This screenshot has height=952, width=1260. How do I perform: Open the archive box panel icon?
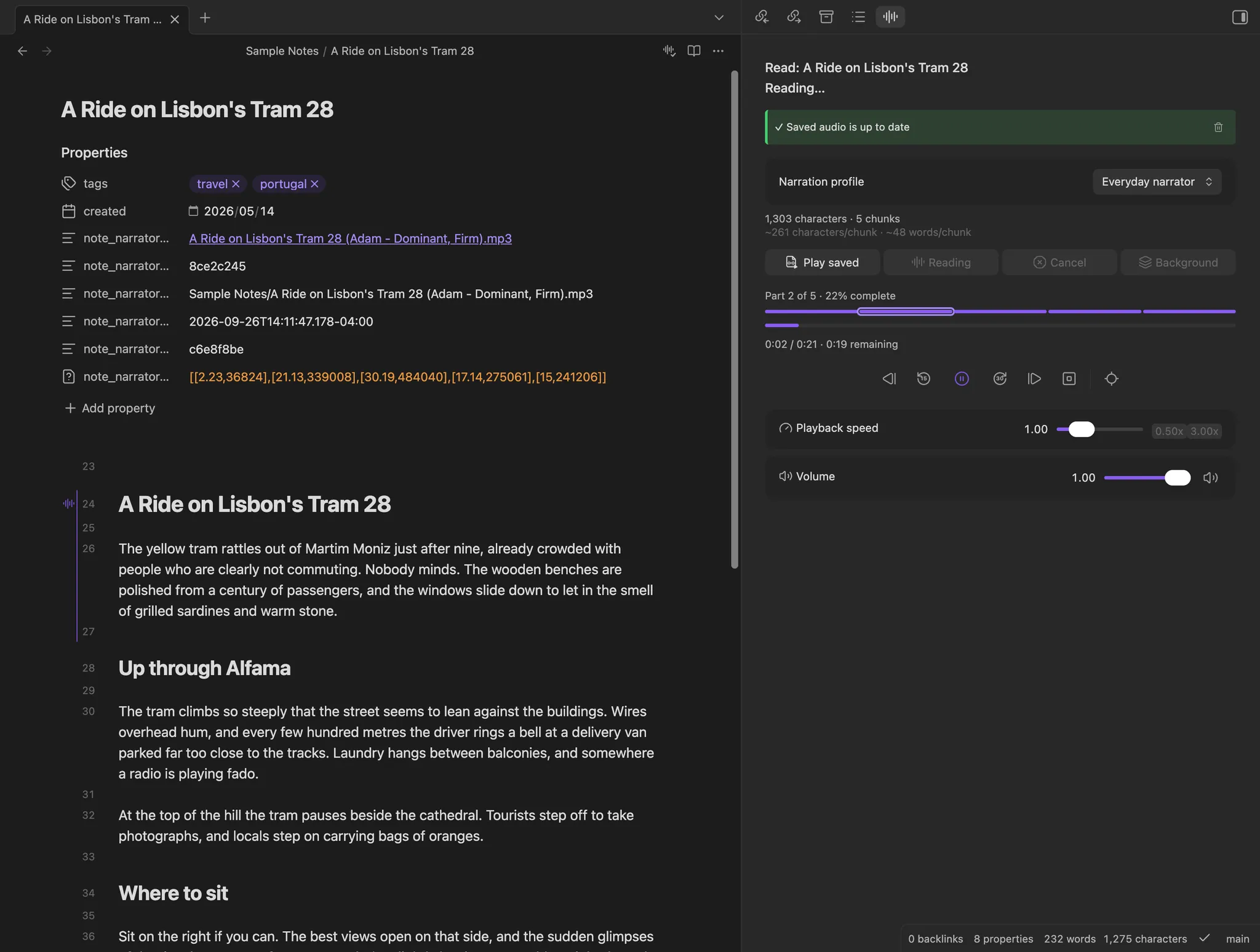click(826, 17)
